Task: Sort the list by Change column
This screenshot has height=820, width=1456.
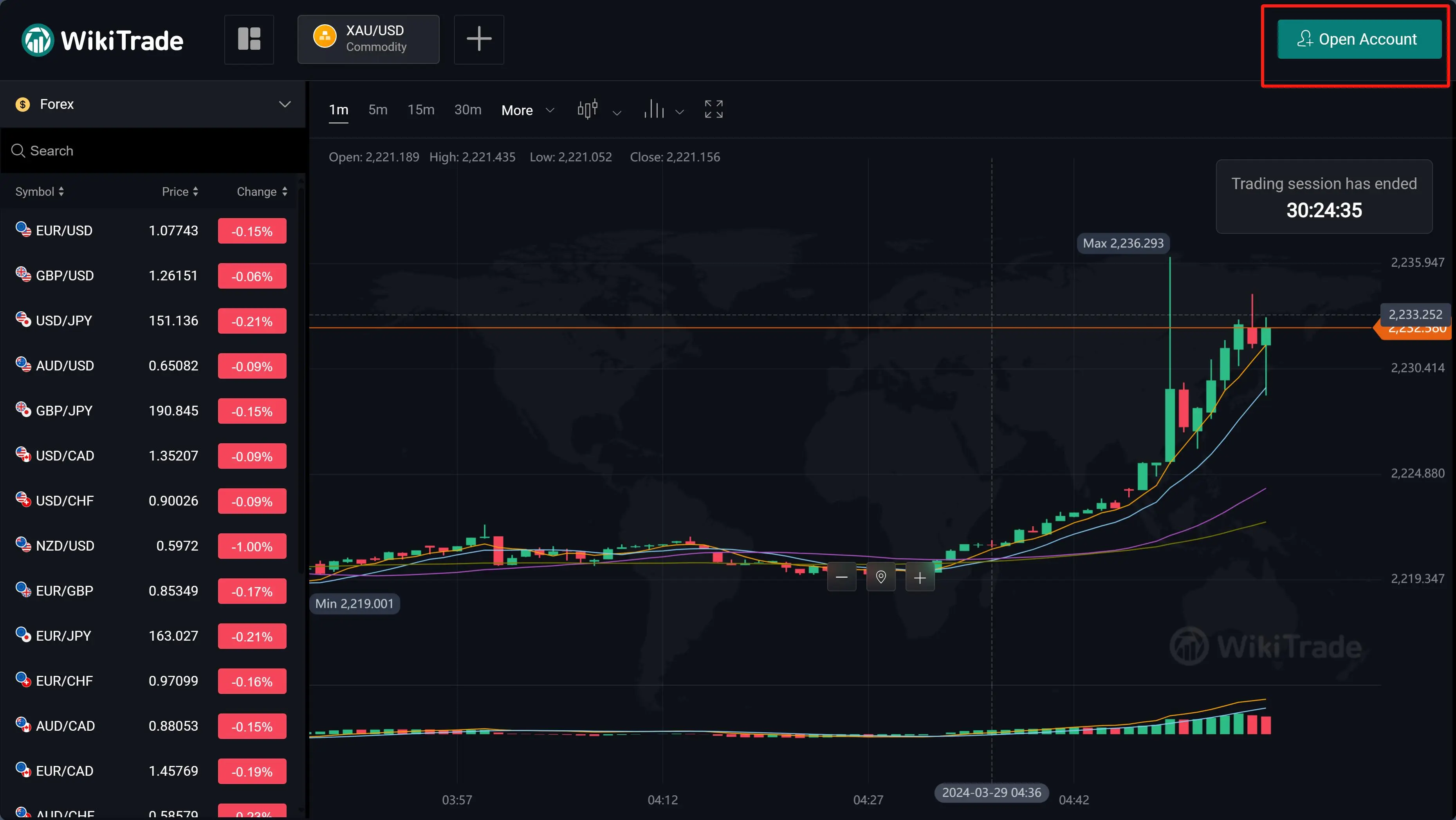Action: (x=262, y=192)
